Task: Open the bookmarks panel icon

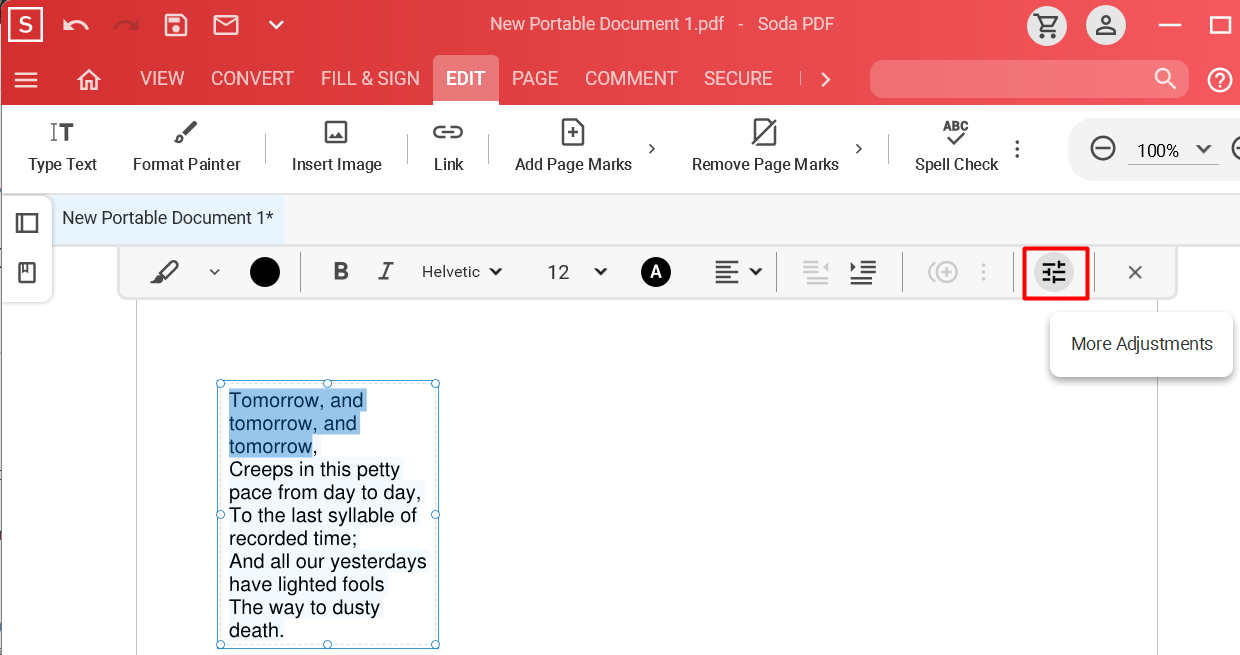Action: point(27,270)
